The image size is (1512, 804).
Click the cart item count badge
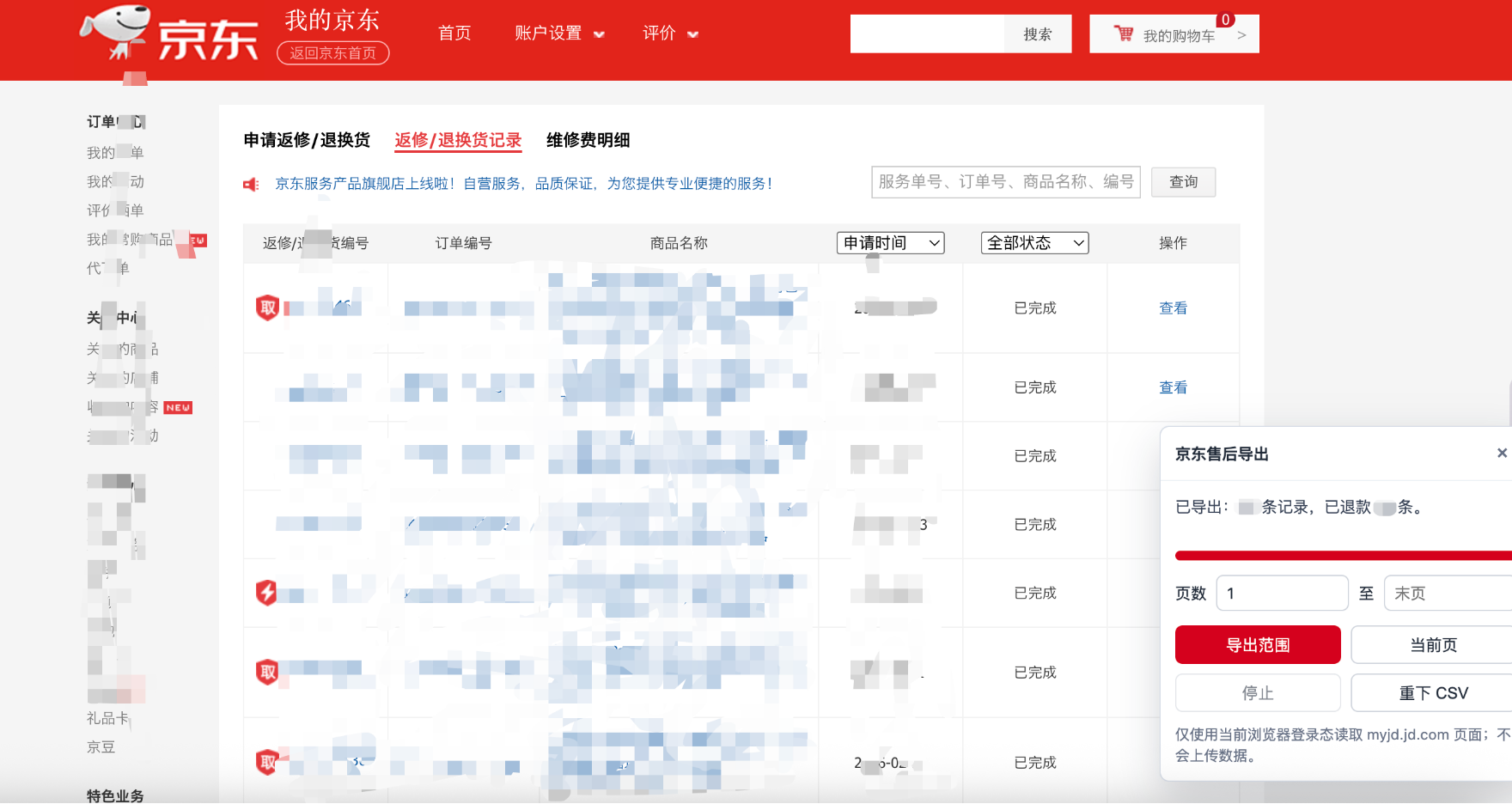[1226, 20]
